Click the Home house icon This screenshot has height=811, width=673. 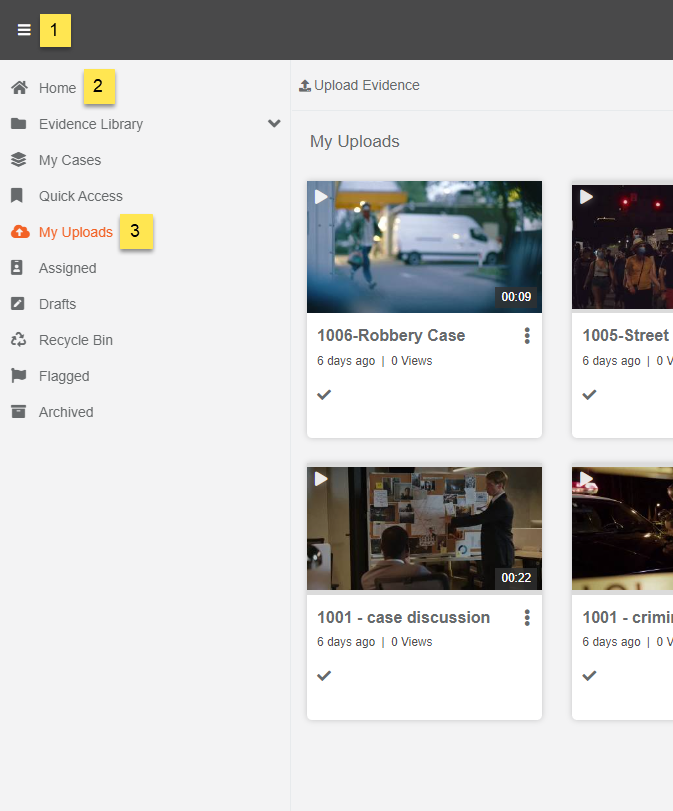(19, 88)
